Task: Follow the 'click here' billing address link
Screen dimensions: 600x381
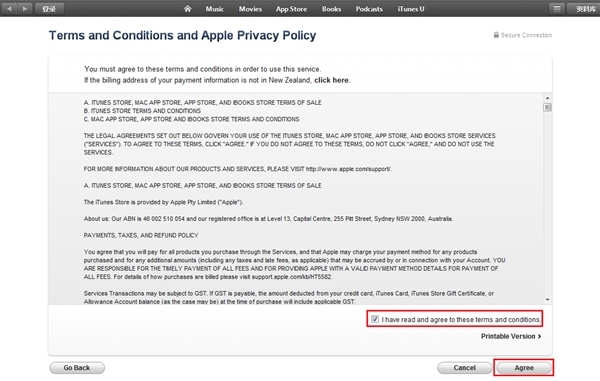Action: point(331,80)
